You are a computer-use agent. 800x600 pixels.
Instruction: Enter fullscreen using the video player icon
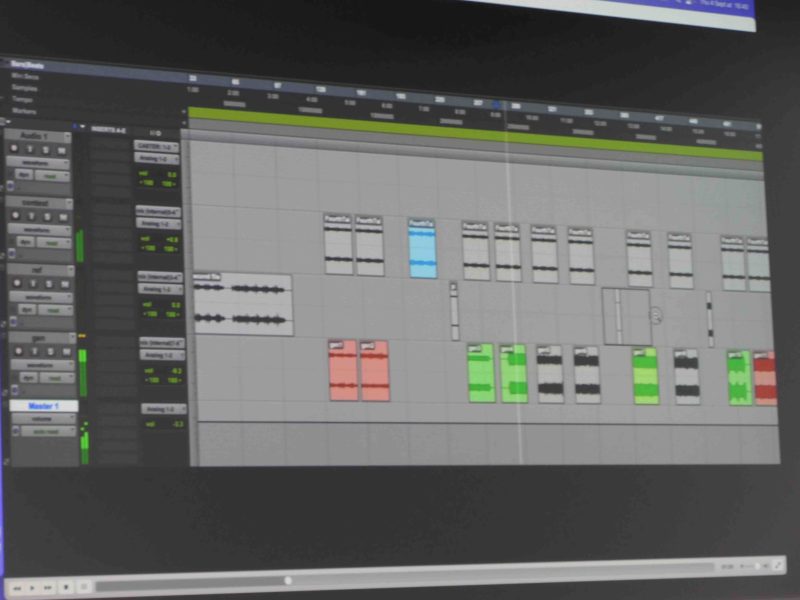pos(779,566)
